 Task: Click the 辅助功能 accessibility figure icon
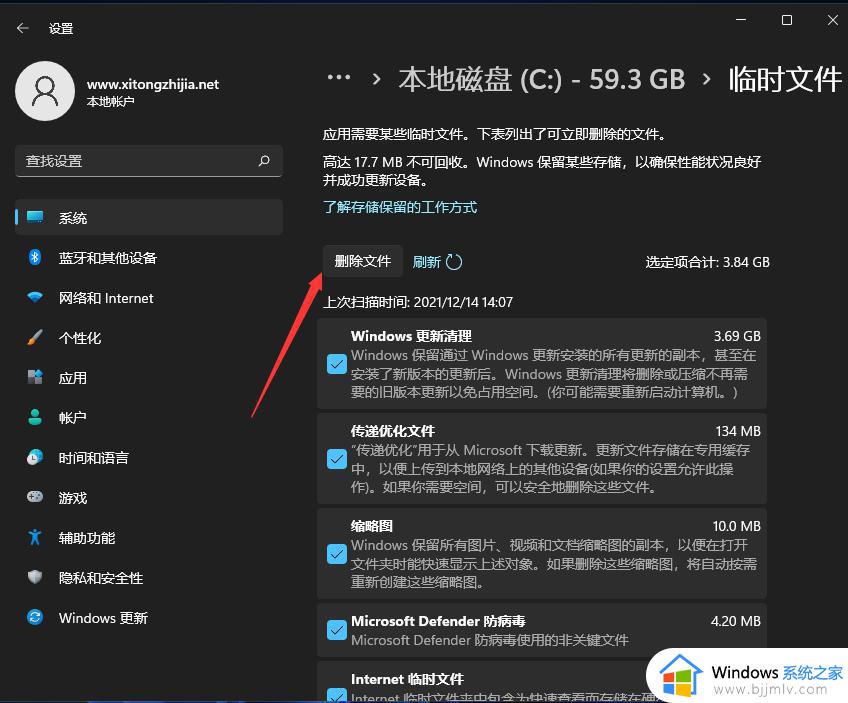35,537
